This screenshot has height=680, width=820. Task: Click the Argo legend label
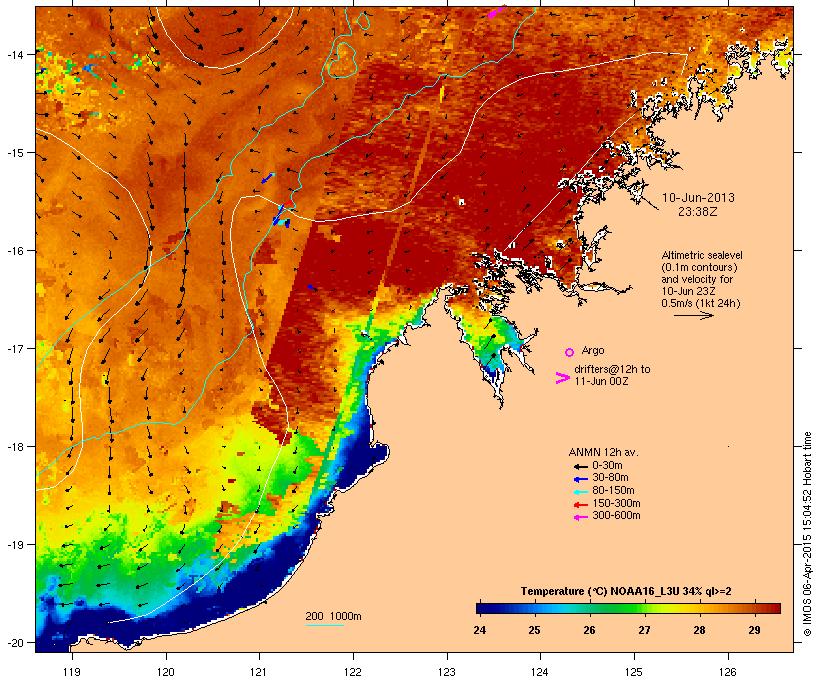point(593,350)
